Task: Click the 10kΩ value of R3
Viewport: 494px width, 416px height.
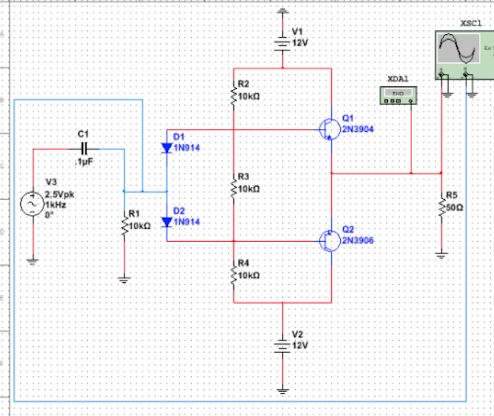Action: (249, 189)
